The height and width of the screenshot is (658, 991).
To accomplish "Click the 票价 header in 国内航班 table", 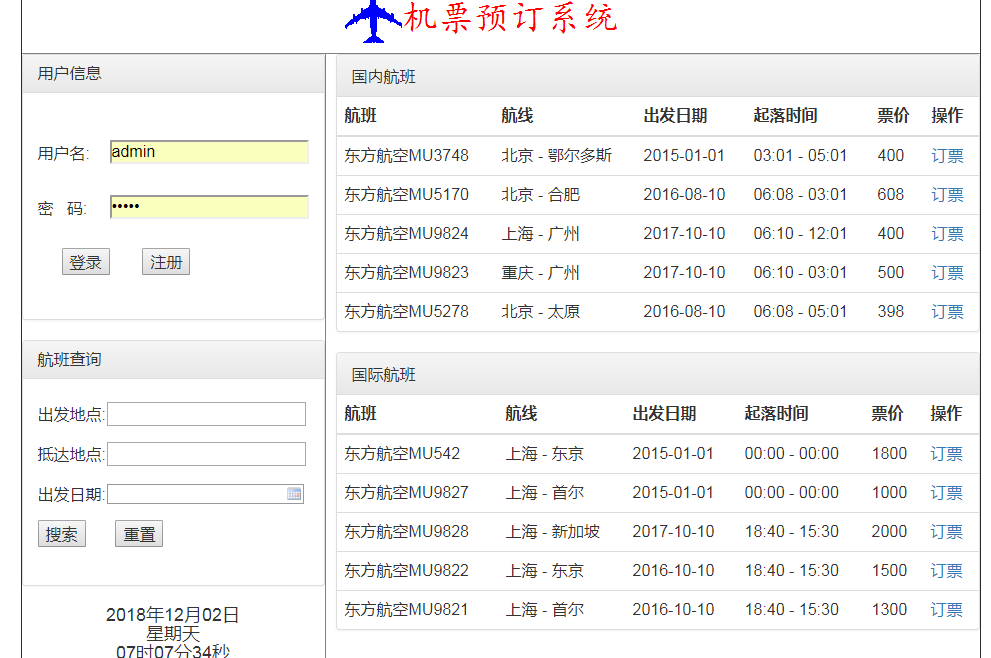I will (x=893, y=116).
